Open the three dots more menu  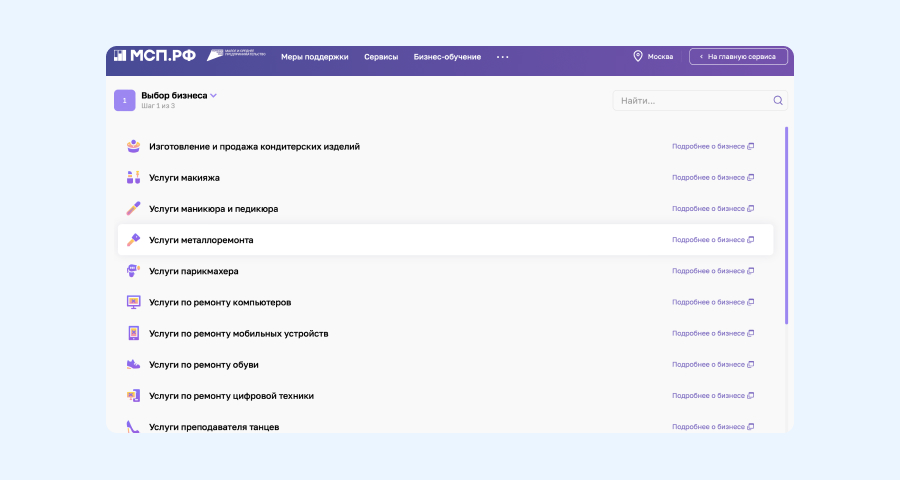pos(502,57)
